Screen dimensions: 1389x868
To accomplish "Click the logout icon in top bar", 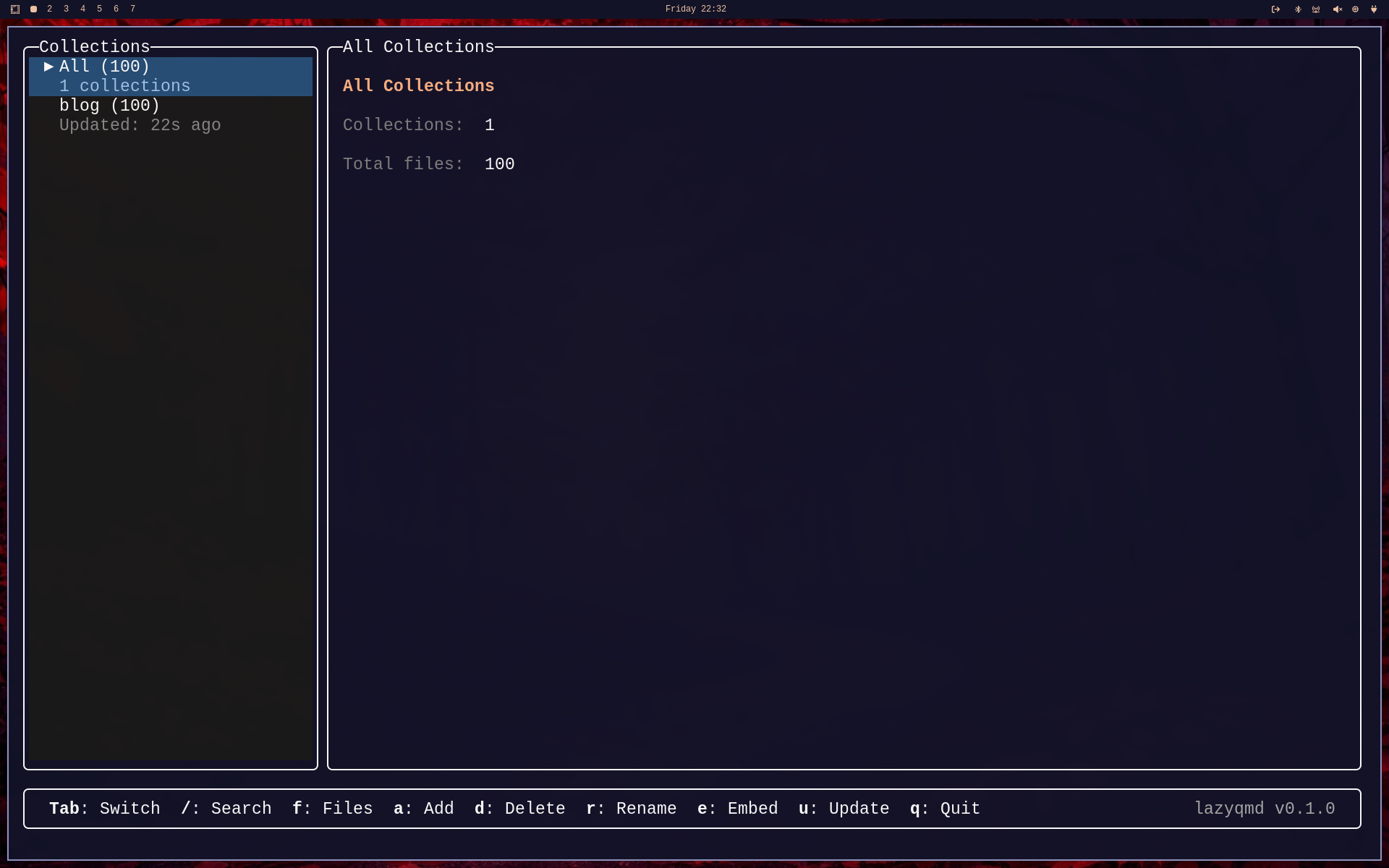I will (1275, 9).
